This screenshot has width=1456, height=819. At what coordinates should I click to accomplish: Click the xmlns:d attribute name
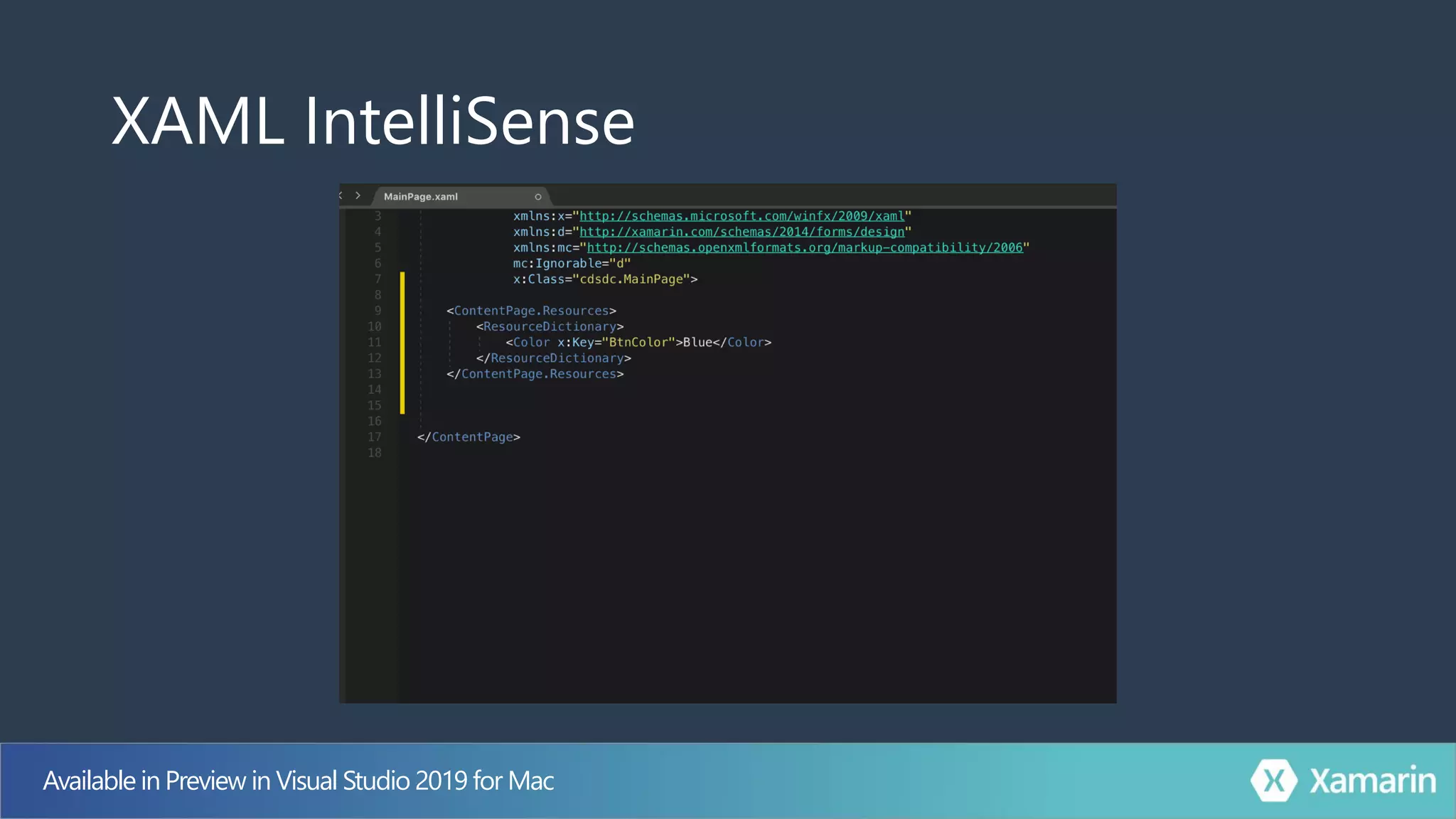539,232
